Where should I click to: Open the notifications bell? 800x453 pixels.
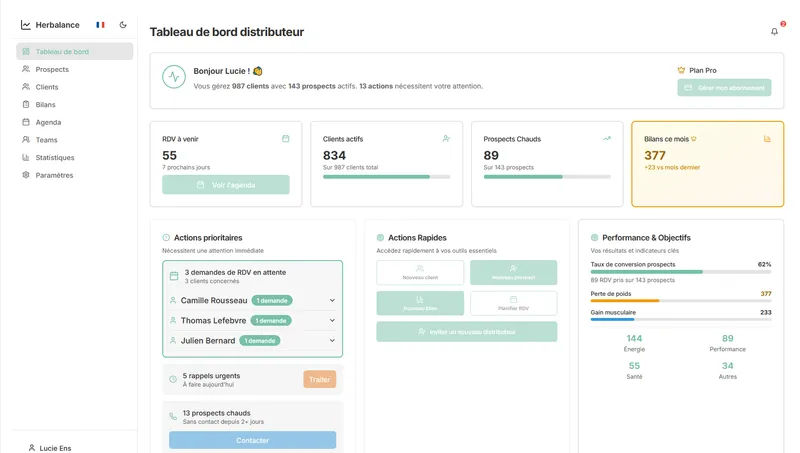click(x=774, y=32)
